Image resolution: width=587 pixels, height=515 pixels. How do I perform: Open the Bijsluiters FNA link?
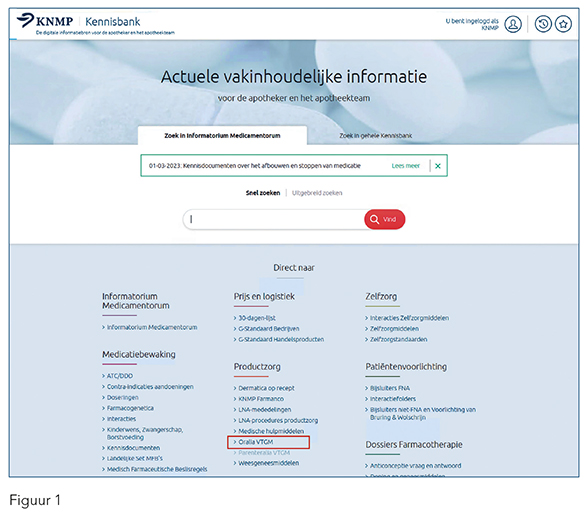390,388
